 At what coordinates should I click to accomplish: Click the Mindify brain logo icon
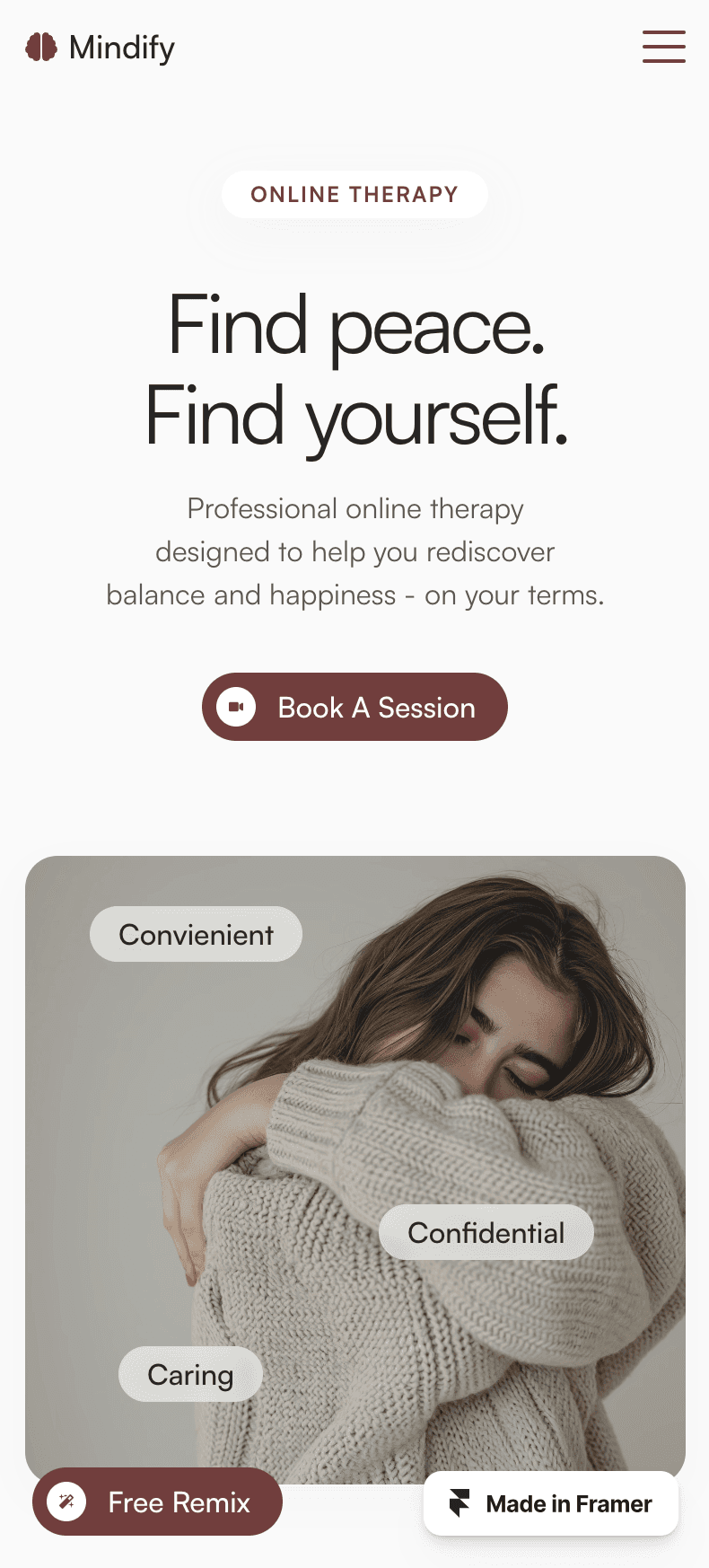41,47
